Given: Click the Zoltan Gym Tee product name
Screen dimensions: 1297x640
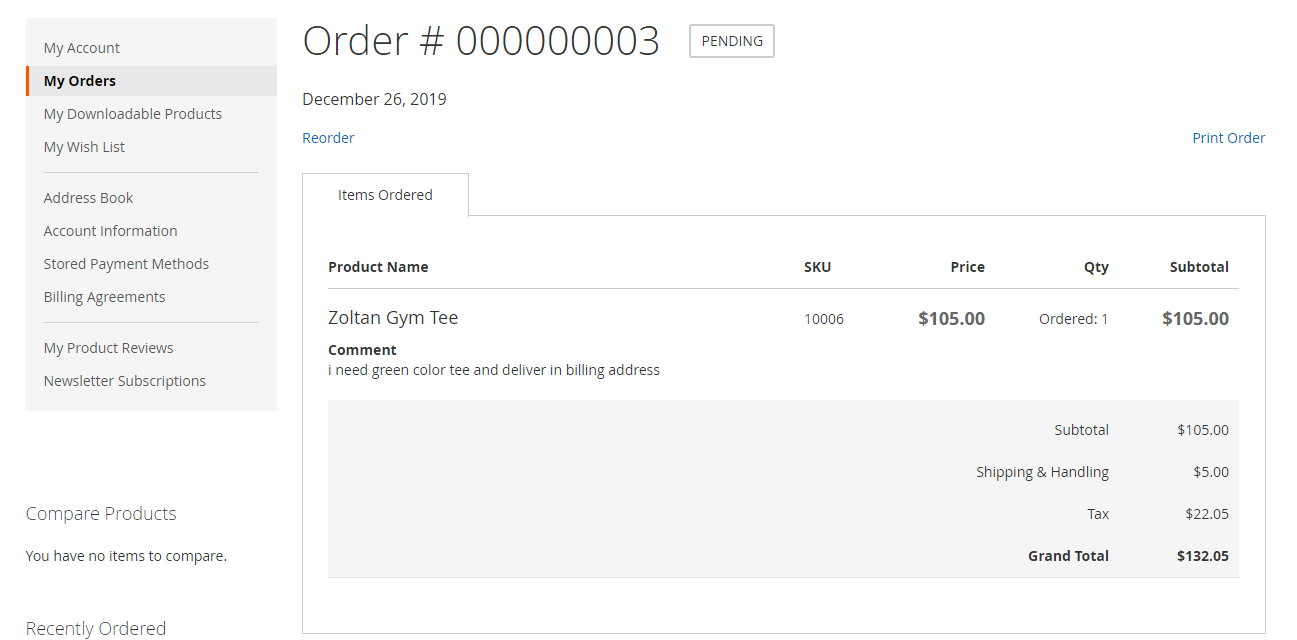Looking at the screenshot, I should (393, 318).
